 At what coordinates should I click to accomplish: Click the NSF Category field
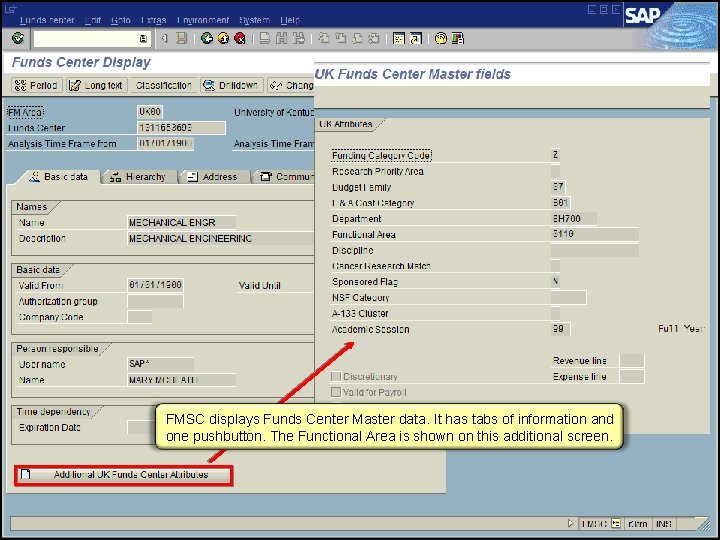pyautogui.click(x=568, y=298)
